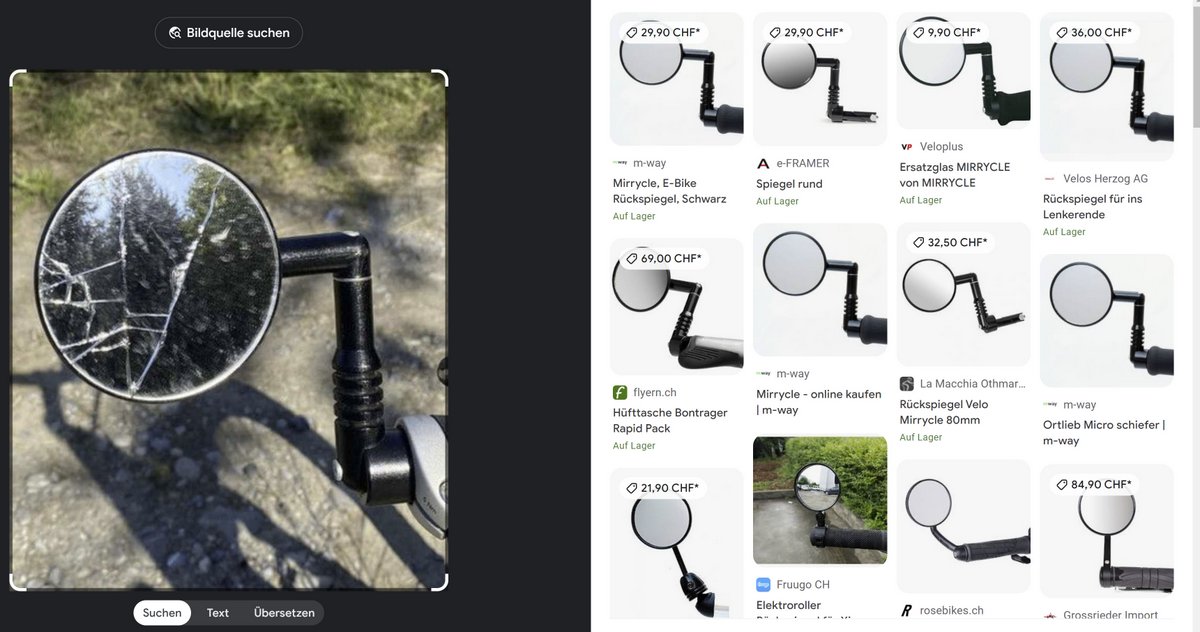Click the 69,00 CHF Hüfttasche thumbnail

click(x=677, y=307)
